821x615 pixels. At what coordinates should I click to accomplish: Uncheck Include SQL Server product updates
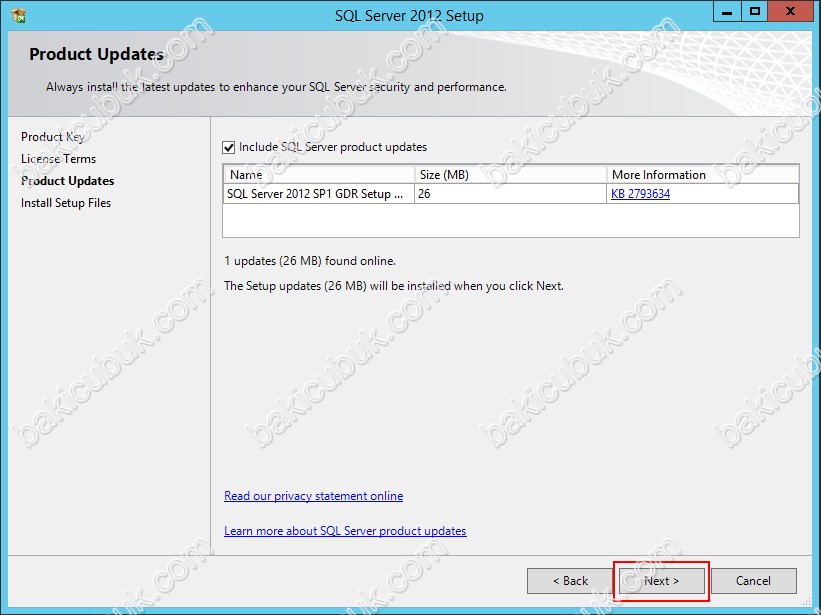click(228, 148)
